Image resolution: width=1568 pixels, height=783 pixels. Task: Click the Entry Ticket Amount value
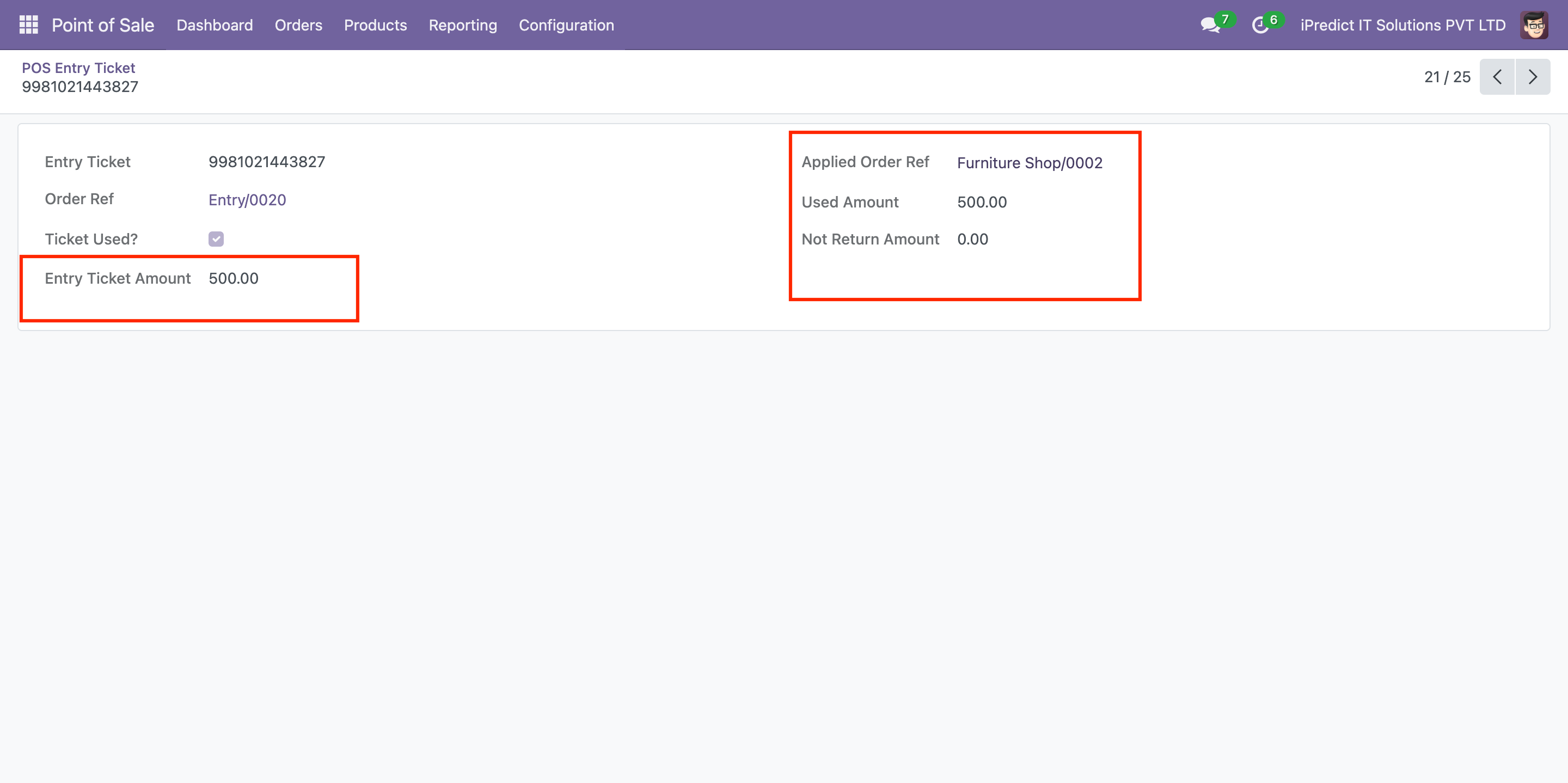(234, 278)
